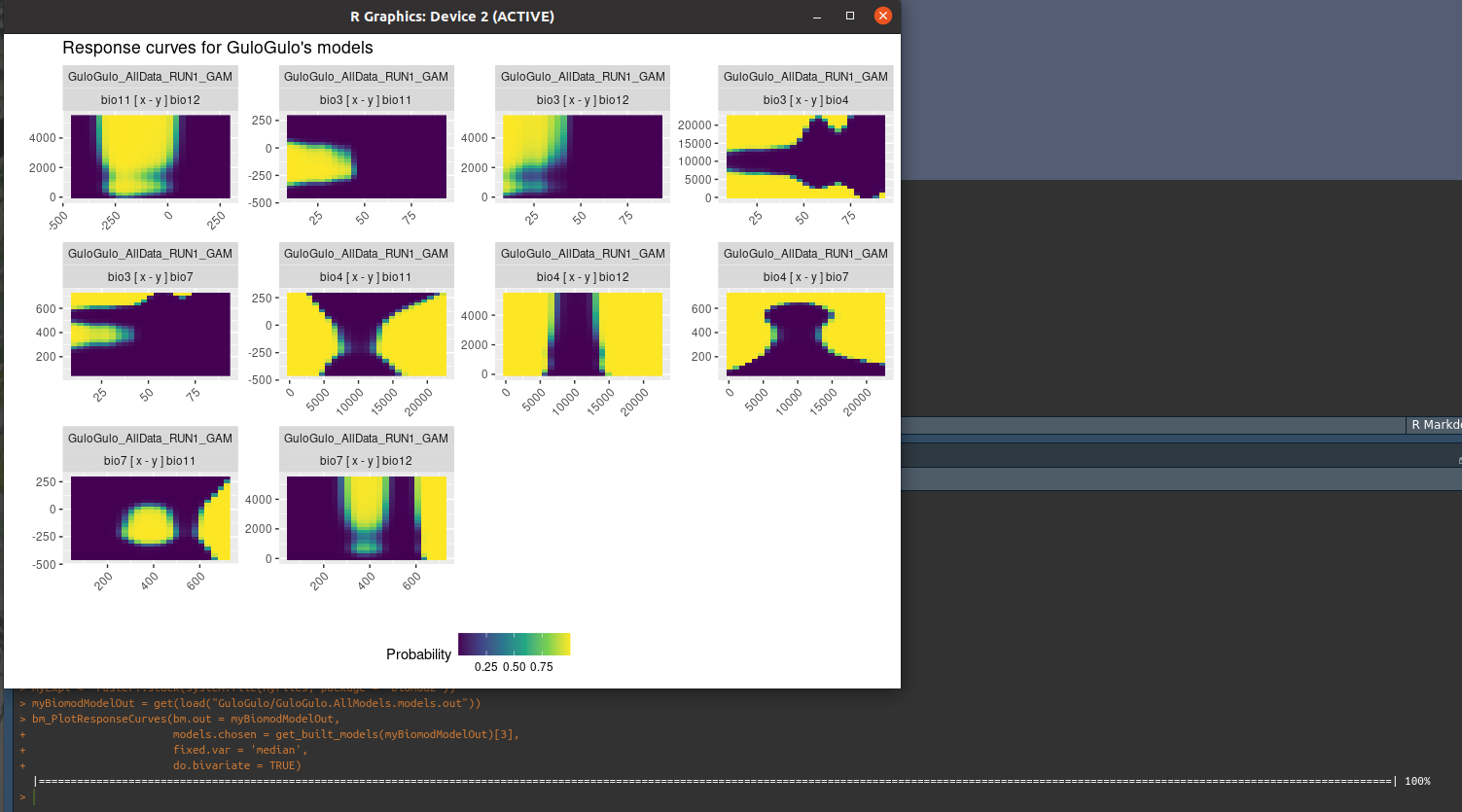The height and width of the screenshot is (812, 1462).
Task: Click the R Graphics Device 2 title bar
Action: [452, 16]
